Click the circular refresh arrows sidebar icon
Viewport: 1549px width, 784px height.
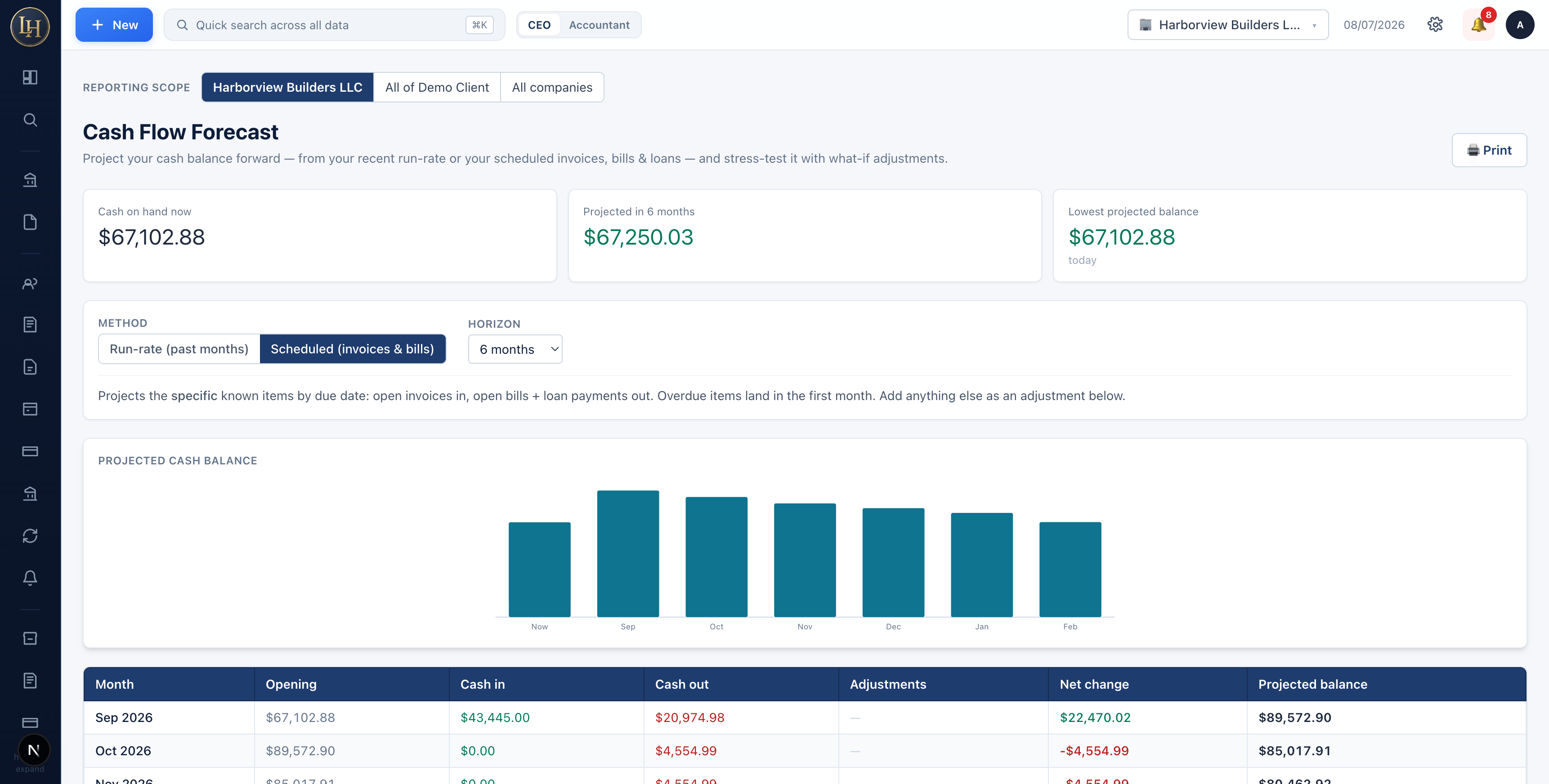click(30, 536)
